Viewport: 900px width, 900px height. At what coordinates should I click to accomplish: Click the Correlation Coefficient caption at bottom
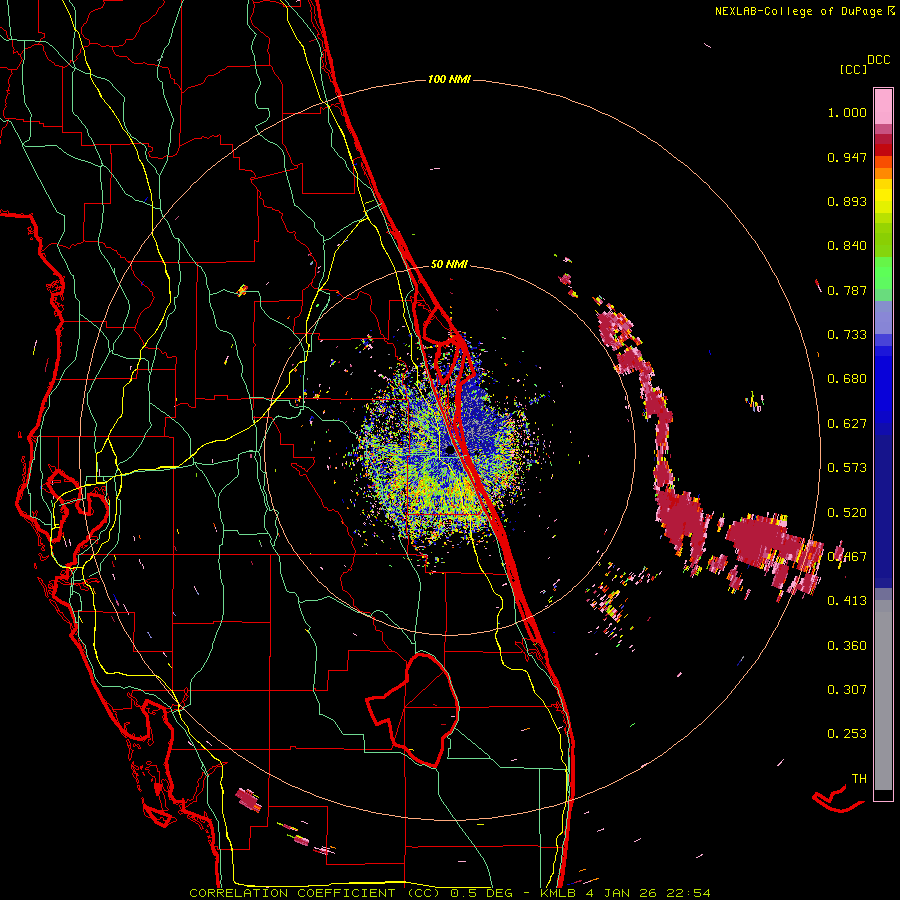coord(450,893)
